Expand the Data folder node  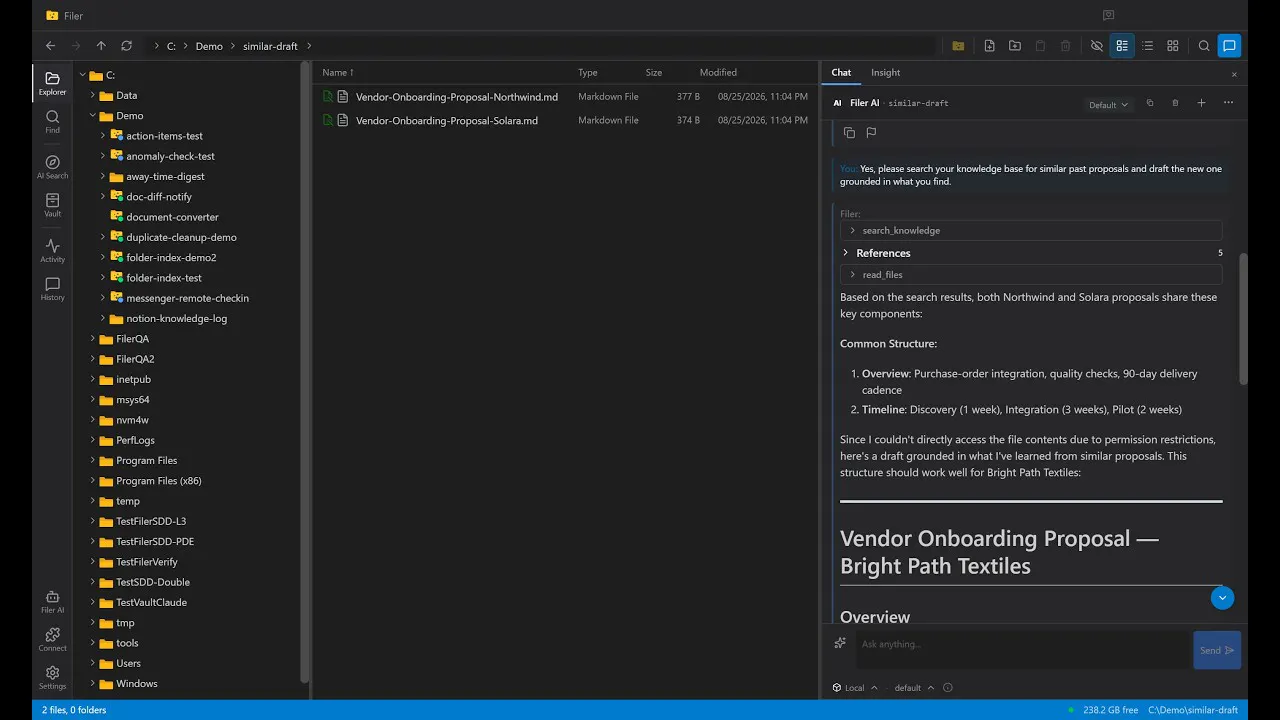pos(93,95)
